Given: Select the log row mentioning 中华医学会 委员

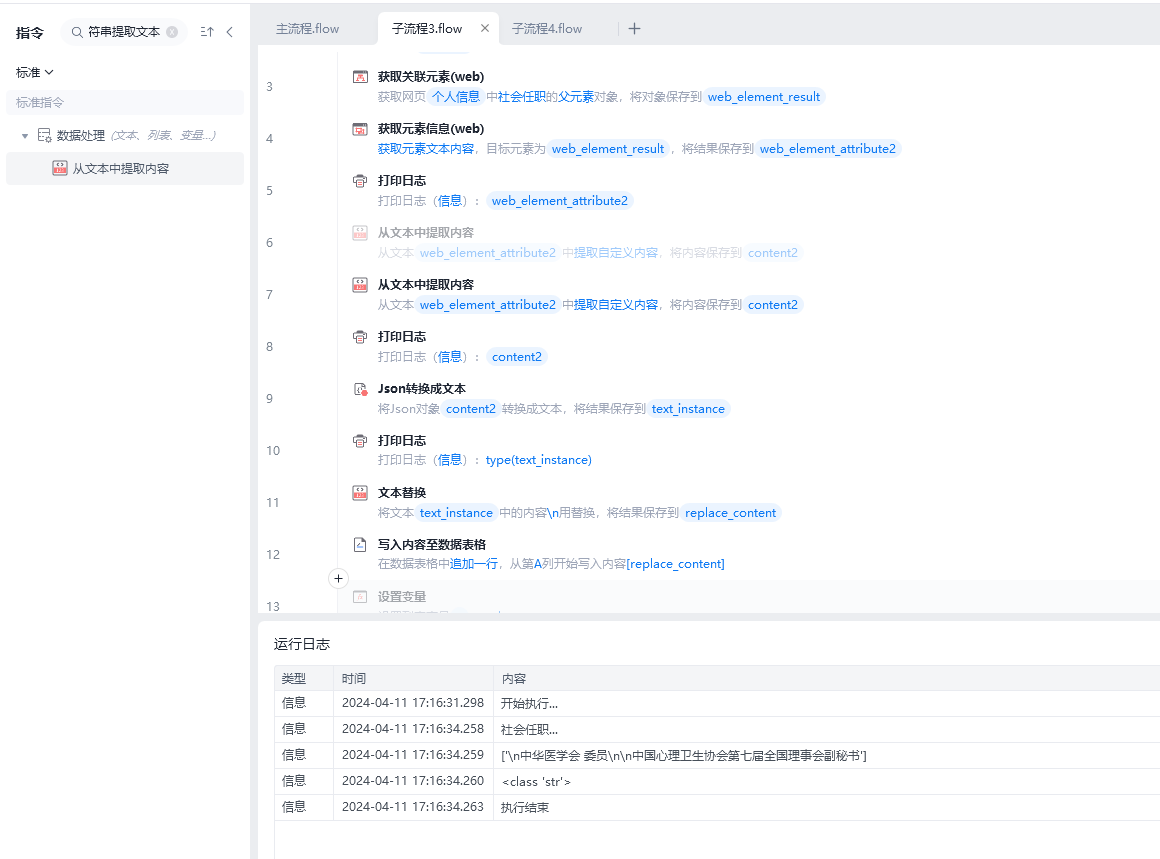Looking at the screenshot, I should (x=717, y=755).
